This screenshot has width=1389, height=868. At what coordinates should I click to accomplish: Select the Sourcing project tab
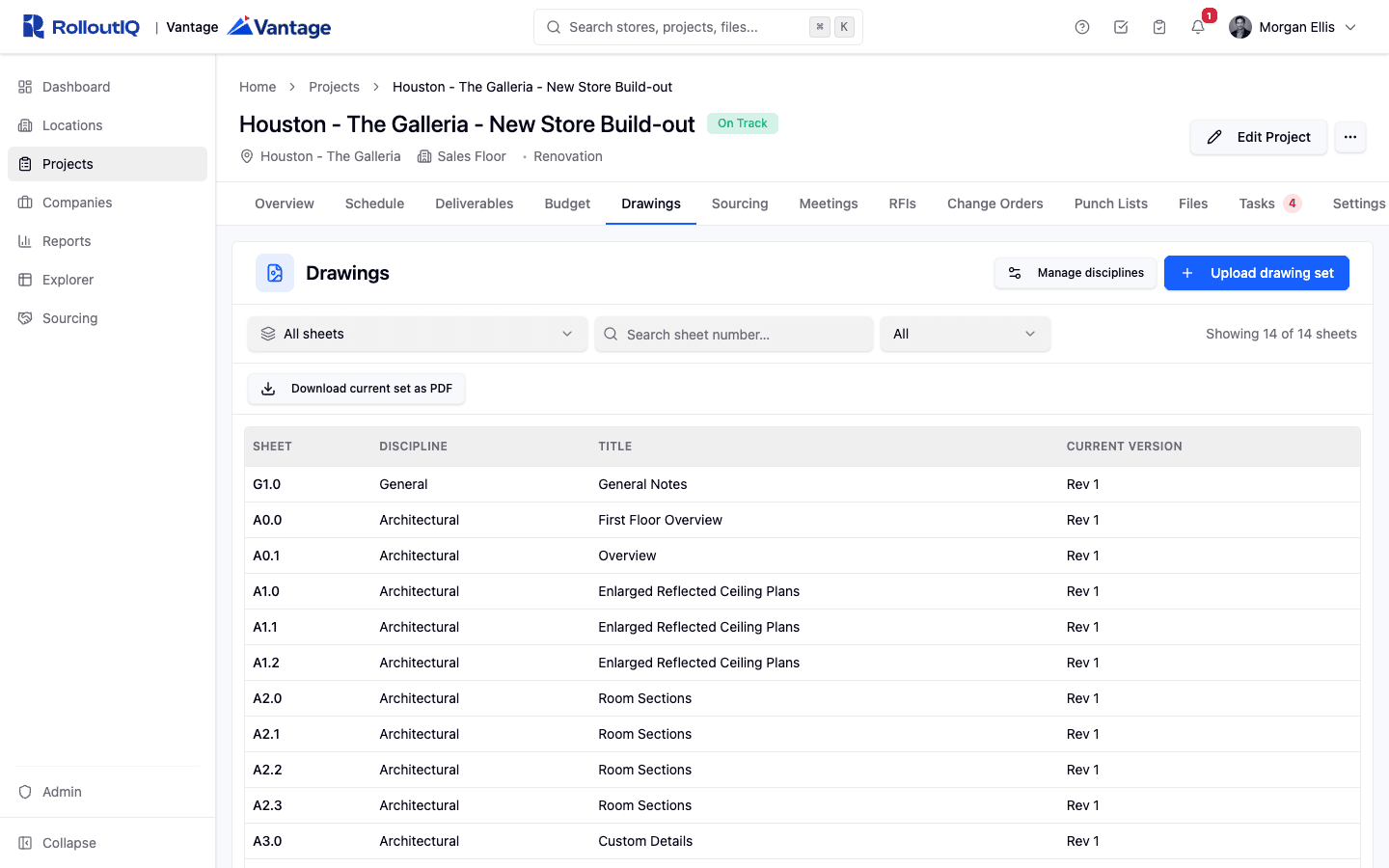[x=740, y=203]
